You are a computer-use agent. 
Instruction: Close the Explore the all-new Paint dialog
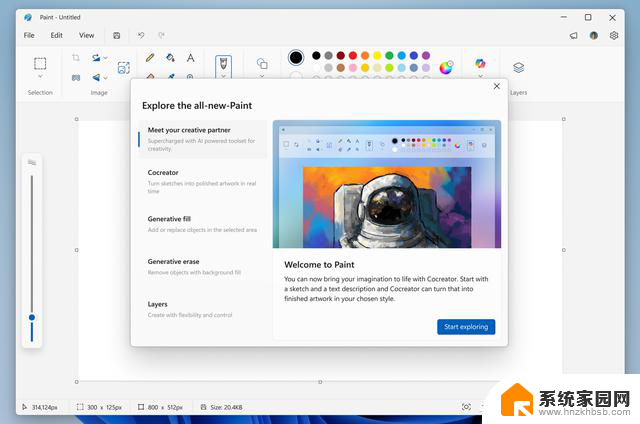[x=497, y=86]
